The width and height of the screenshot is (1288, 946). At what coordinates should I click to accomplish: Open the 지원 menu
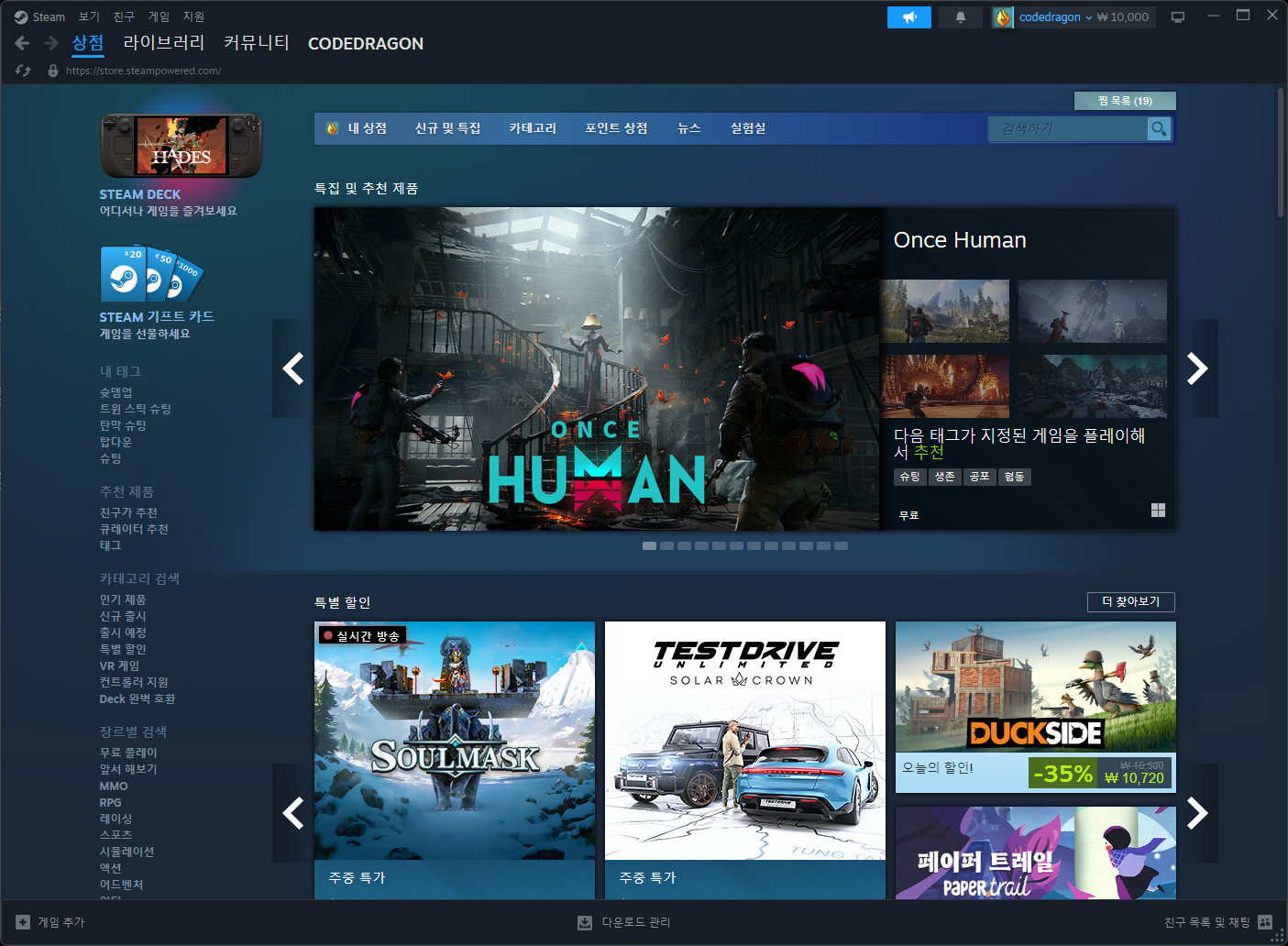pyautogui.click(x=193, y=16)
